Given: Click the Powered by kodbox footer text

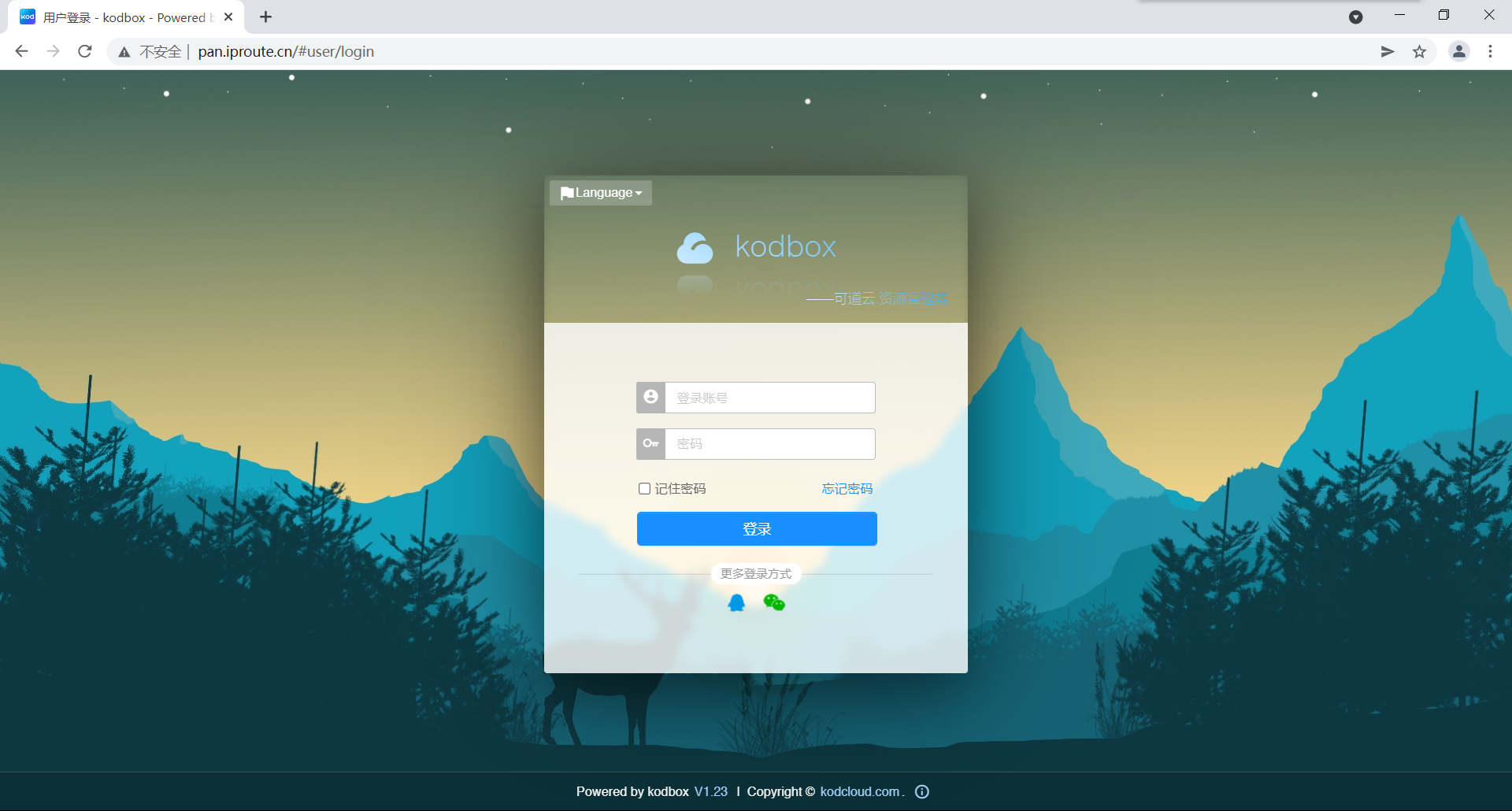Looking at the screenshot, I should click(x=632, y=791).
